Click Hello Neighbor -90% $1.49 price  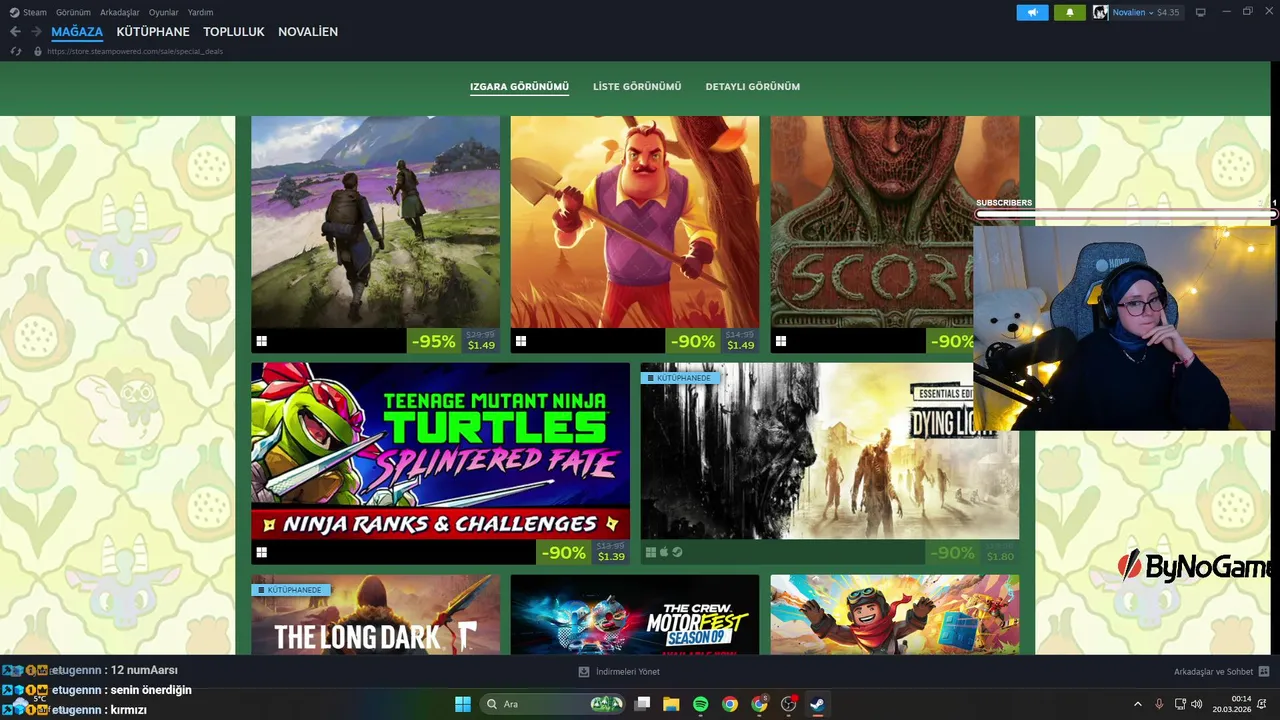(713, 341)
